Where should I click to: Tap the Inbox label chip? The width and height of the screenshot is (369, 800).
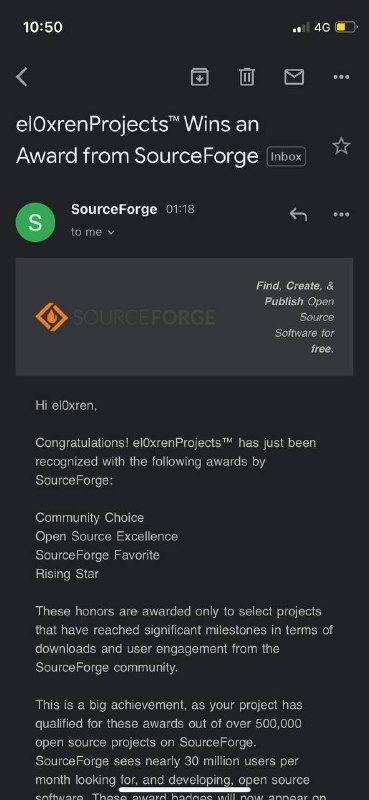tap(286, 157)
